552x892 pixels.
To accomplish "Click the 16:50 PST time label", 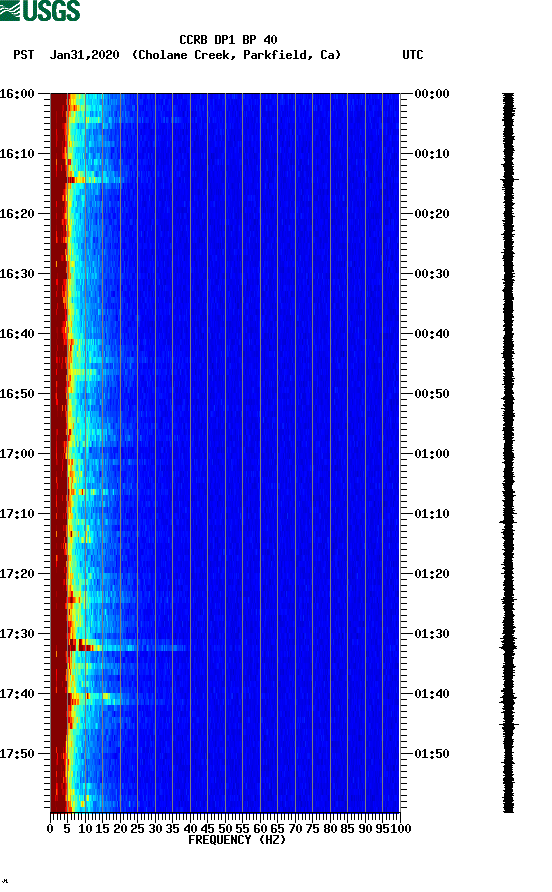I will [x=17, y=394].
